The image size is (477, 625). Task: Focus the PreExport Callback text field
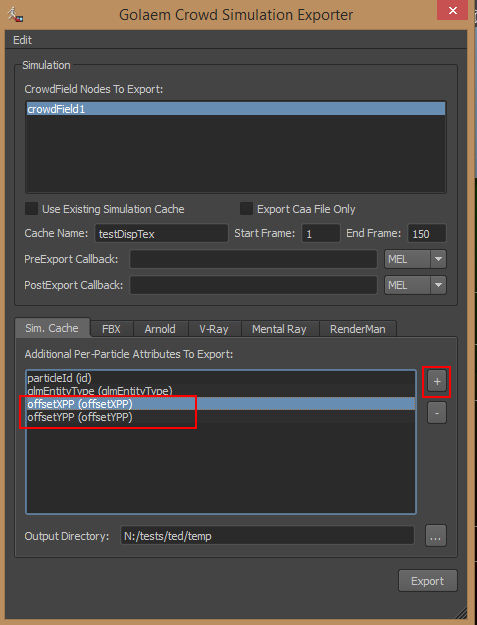[x=253, y=259]
